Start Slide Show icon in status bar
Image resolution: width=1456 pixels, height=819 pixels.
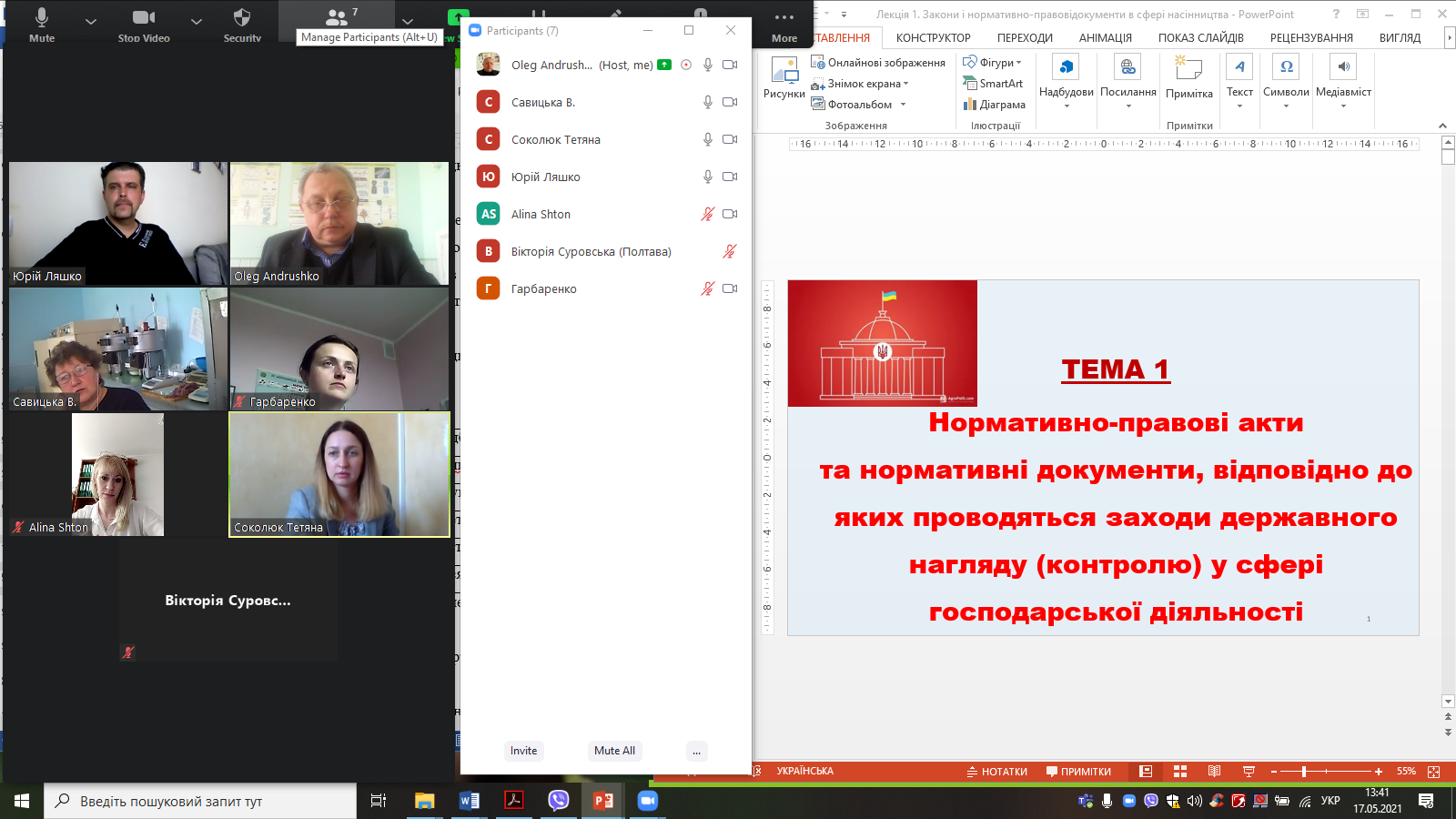click(1249, 772)
